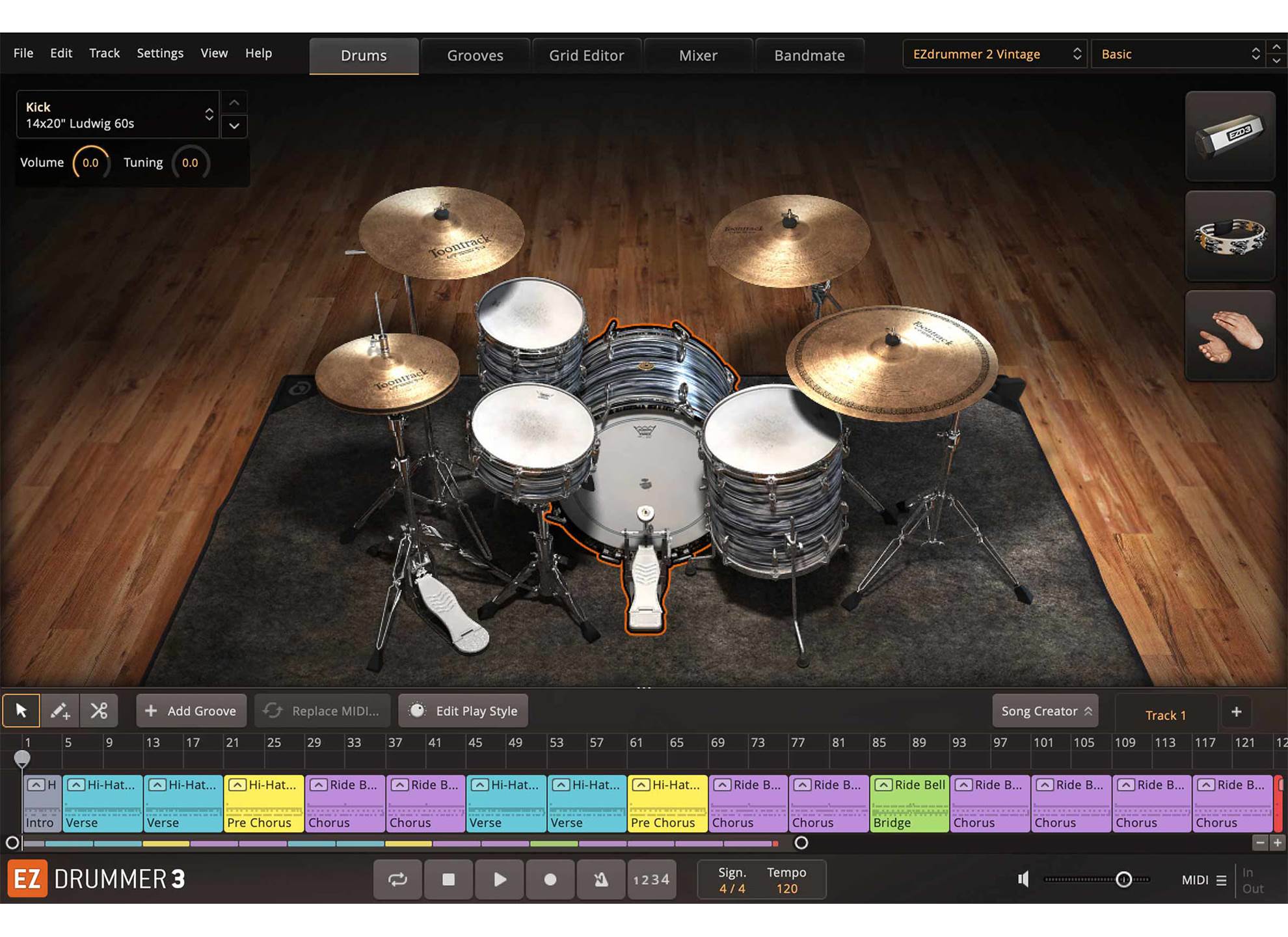Viewport: 1288px width, 937px height.
Task: Open the Settings menu
Action: point(160,53)
